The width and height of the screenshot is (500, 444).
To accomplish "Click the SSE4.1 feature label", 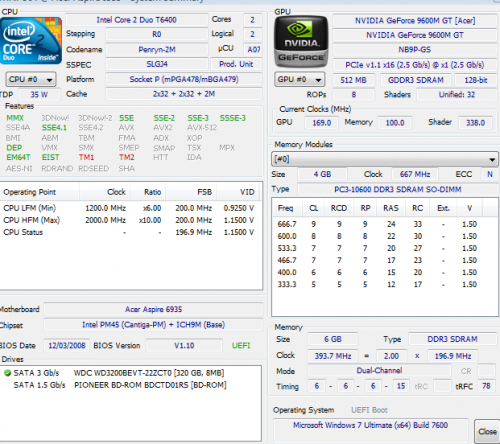I will (x=54, y=128).
